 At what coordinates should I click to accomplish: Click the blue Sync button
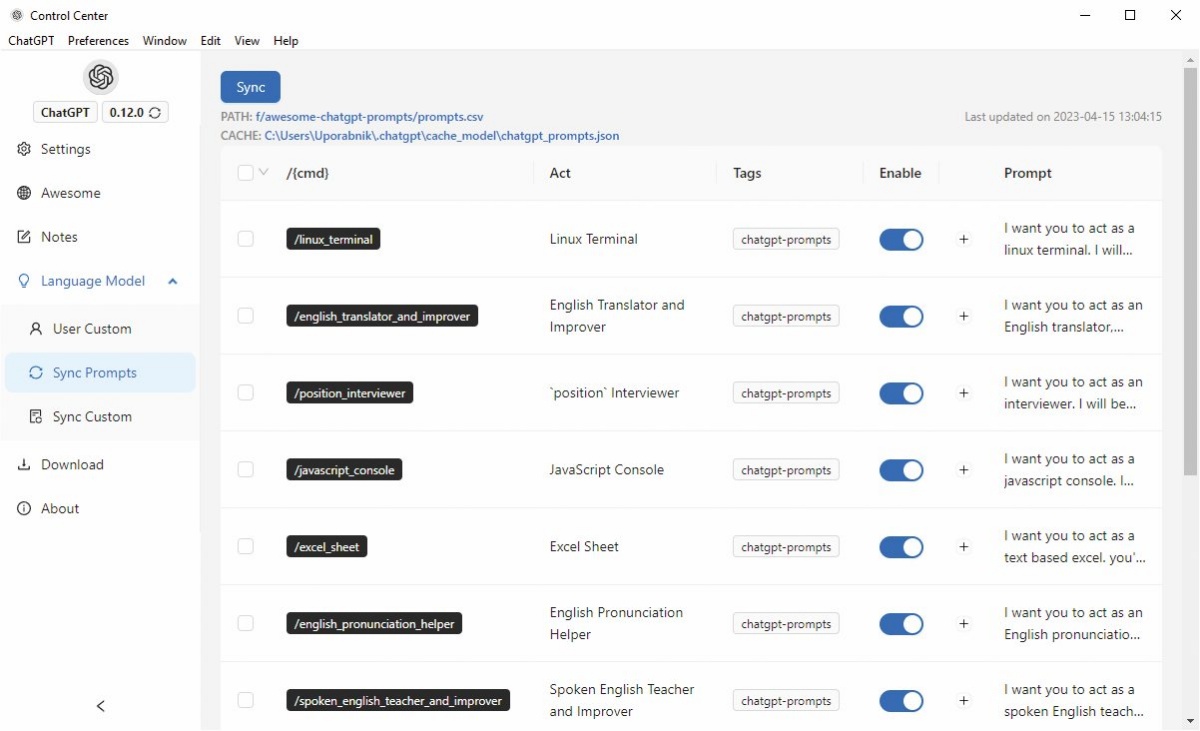(x=251, y=87)
